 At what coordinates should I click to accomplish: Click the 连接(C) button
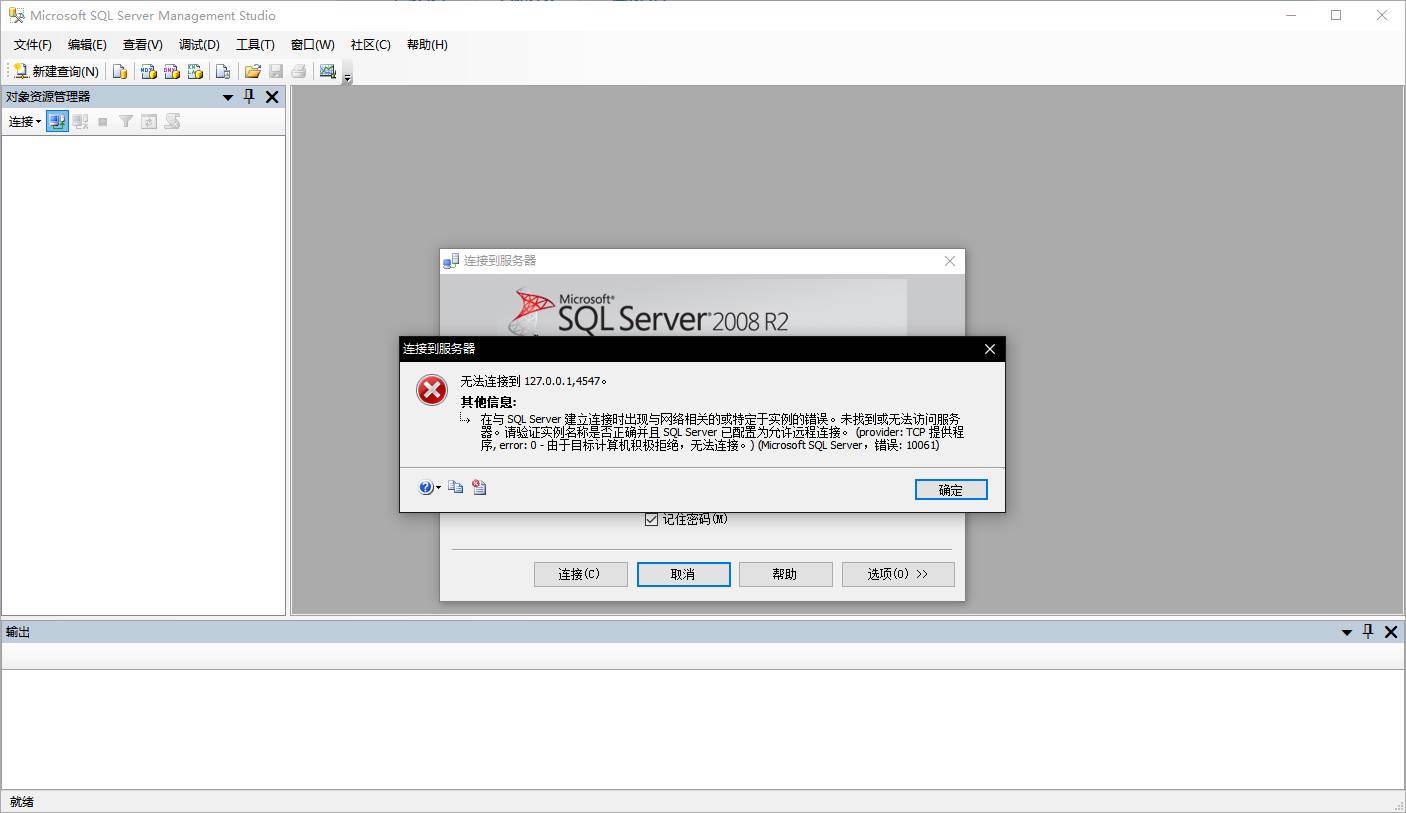tap(580, 574)
